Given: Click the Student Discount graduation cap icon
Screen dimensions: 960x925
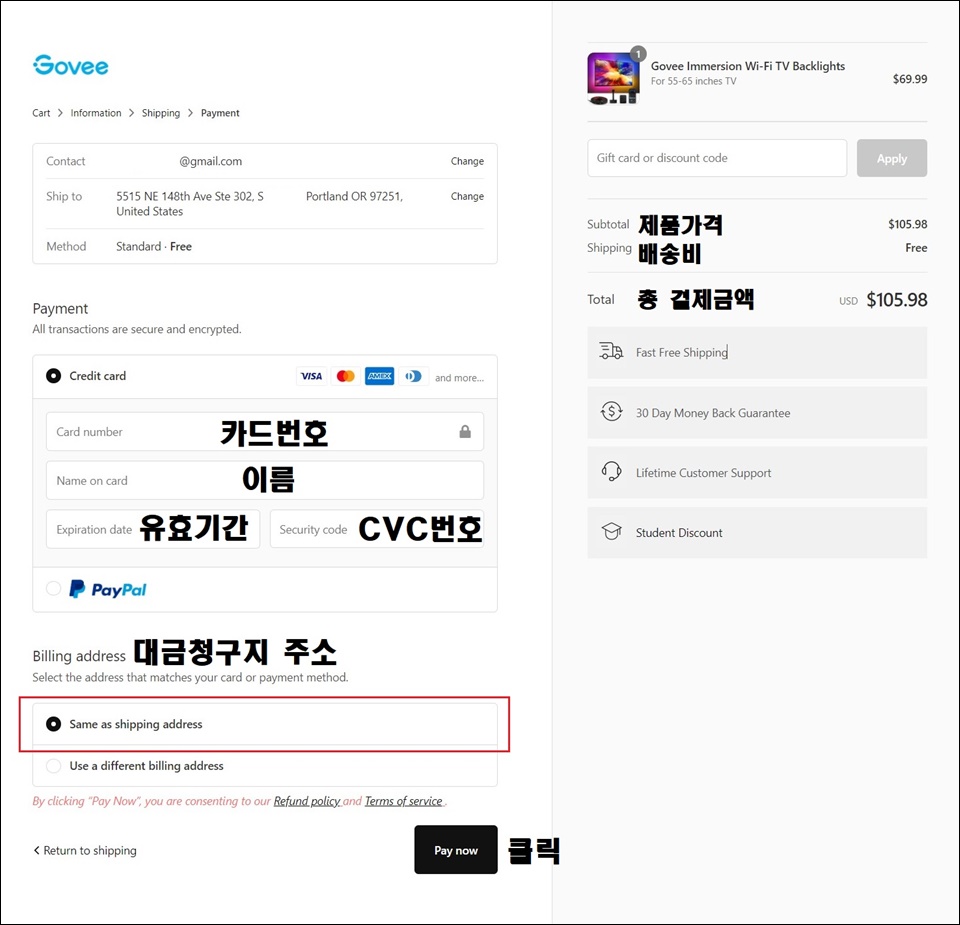Looking at the screenshot, I should point(611,531).
